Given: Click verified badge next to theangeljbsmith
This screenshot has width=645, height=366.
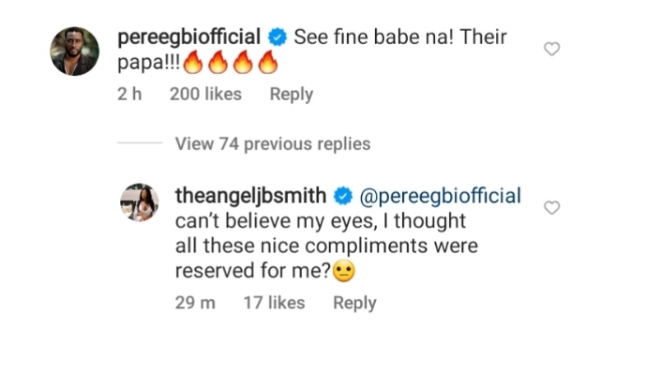Looking at the screenshot, I should [343, 196].
